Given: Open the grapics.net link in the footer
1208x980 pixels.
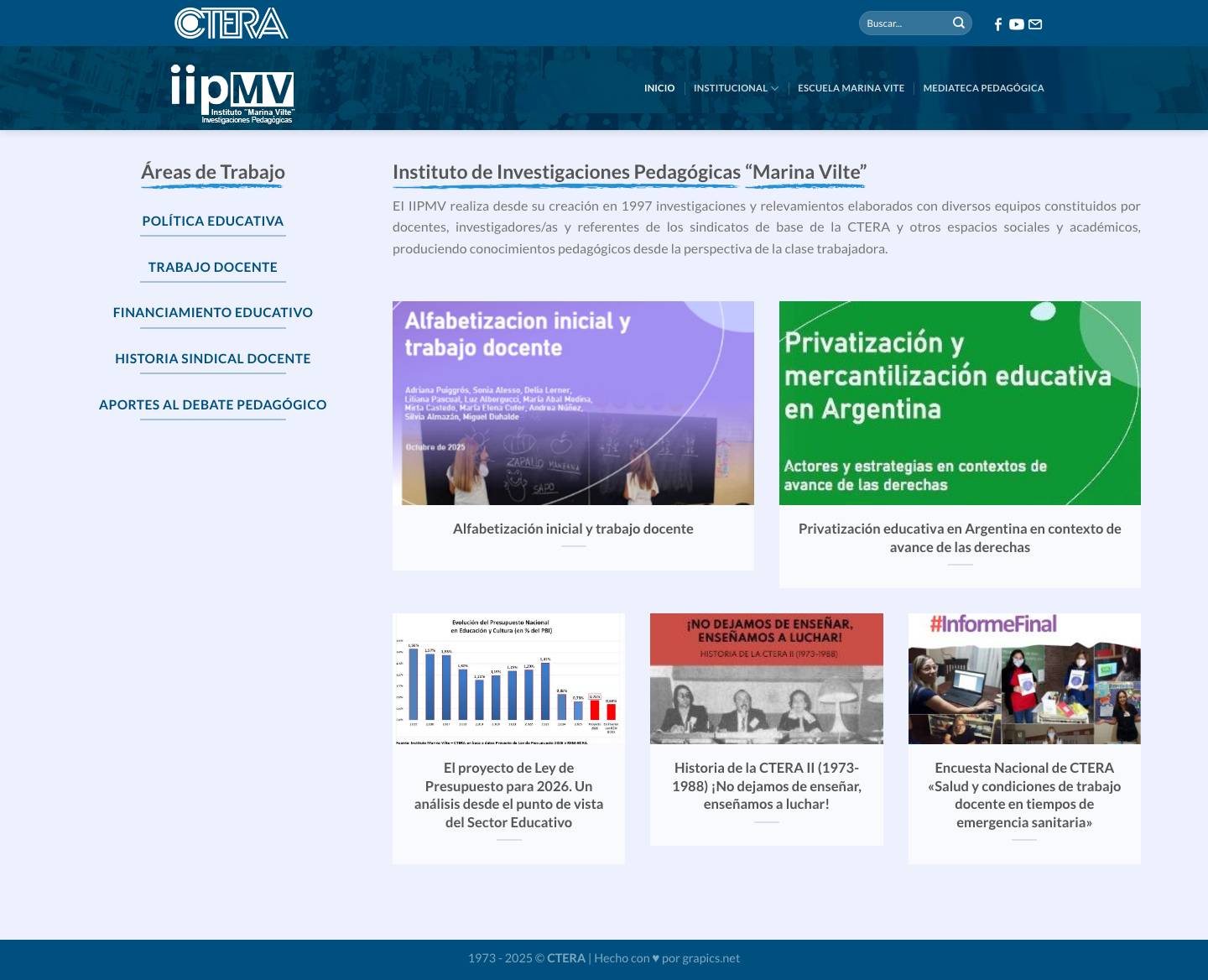Looking at the screenshot, I should click(x=711, y=957).
